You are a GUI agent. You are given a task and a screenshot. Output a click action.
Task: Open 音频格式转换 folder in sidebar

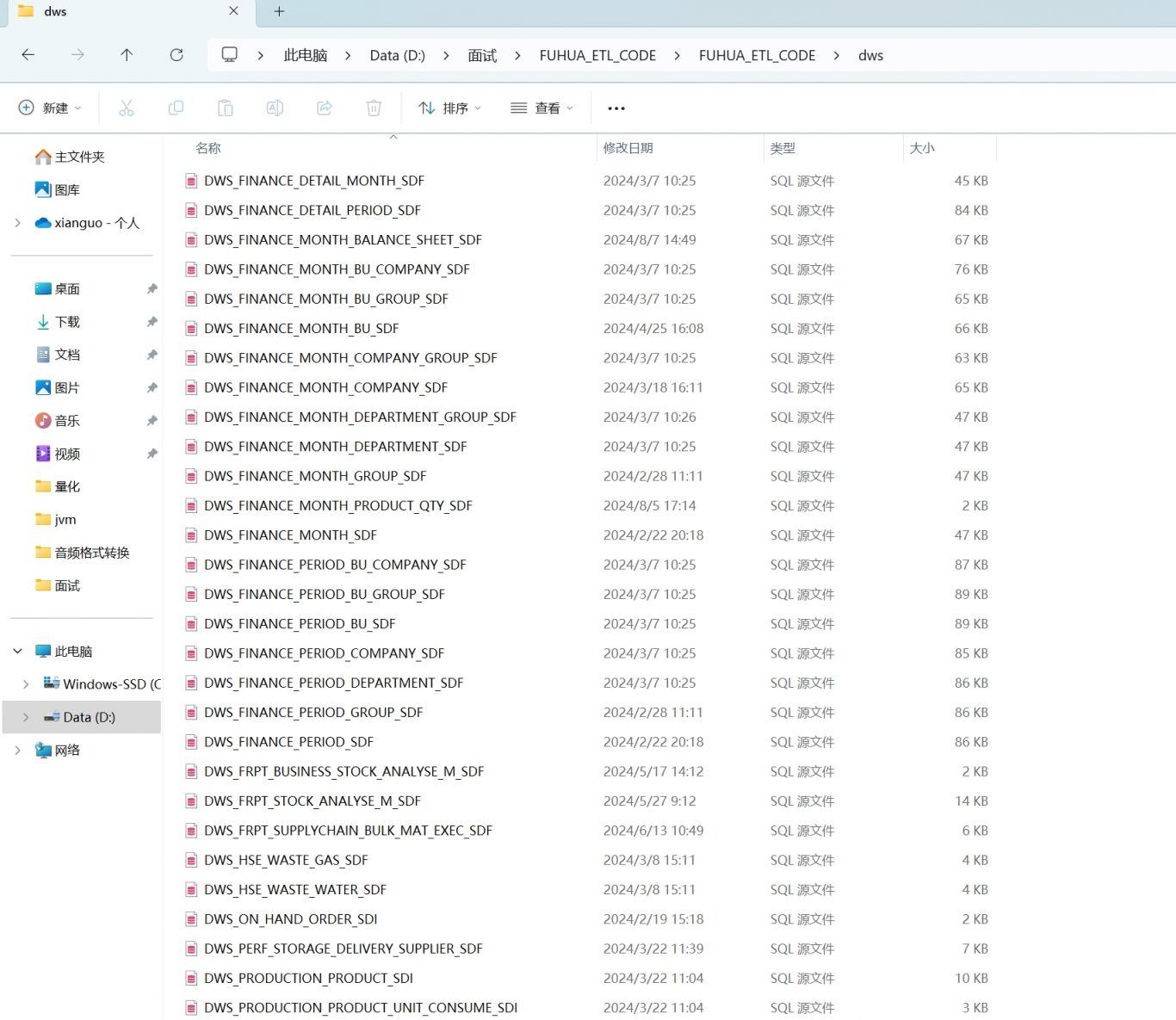point(82,553)
